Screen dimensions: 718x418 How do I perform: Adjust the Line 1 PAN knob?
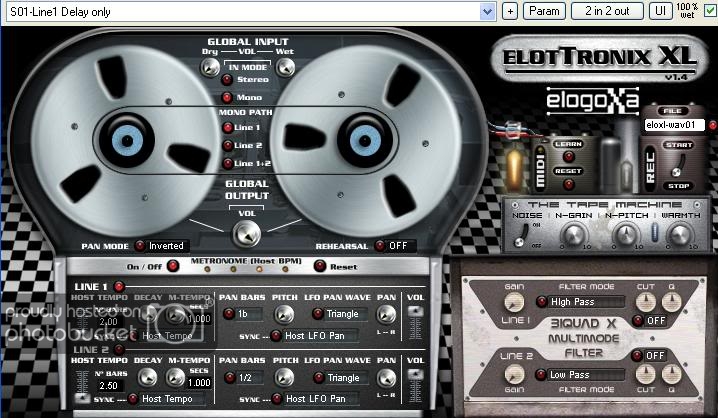[386, 315]
